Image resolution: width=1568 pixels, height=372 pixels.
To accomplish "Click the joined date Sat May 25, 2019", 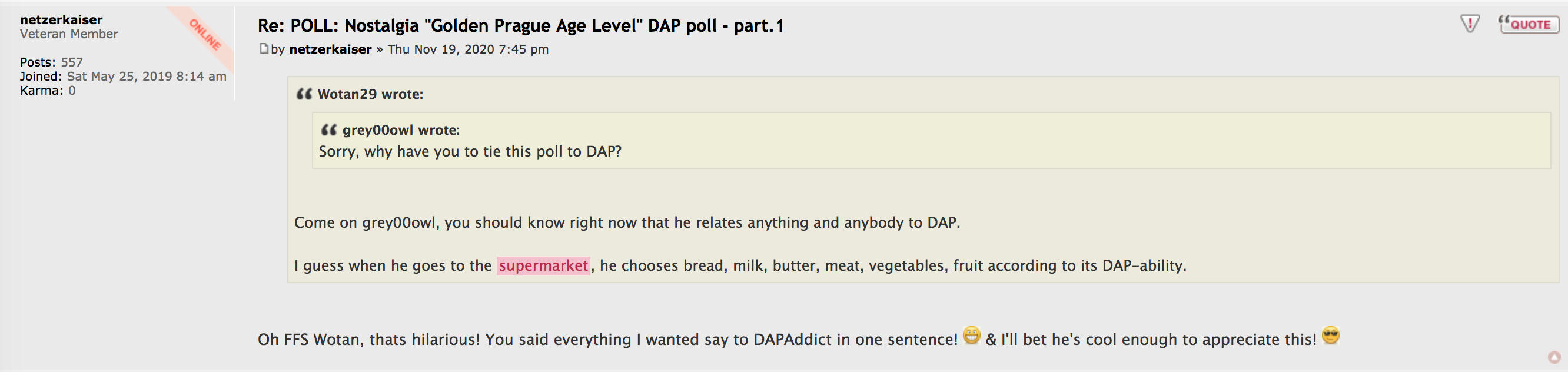I will pos(146,76).
